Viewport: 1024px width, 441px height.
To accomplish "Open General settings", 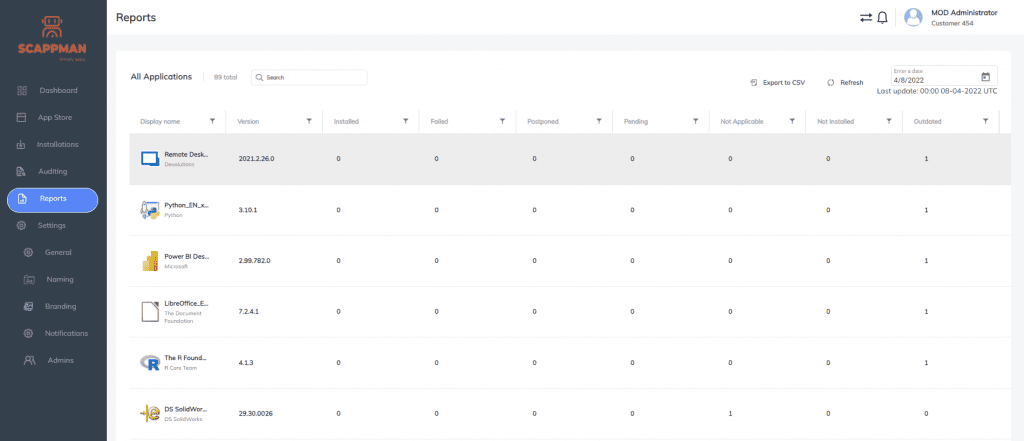I will click(x=58, y=252).
